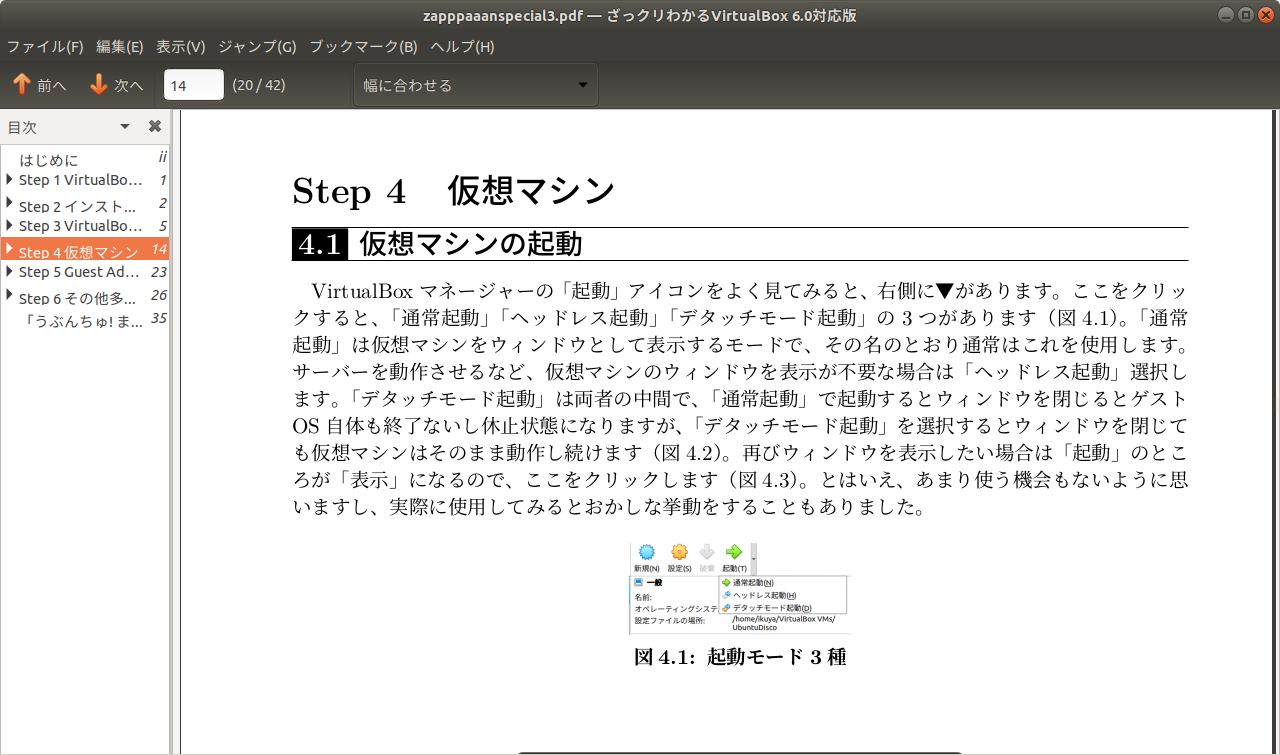Expand Step 2 インスト outline entry

point(10,204)
